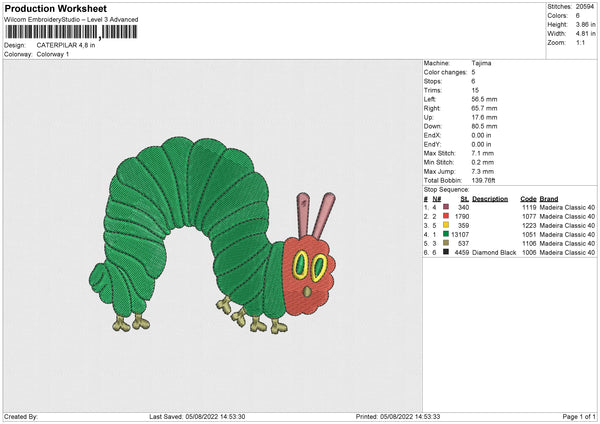Image resolution: width=600 pixels, height=424 pixels.
Task: Select the olive swatch in stop 5
Action: click(446, 243)
